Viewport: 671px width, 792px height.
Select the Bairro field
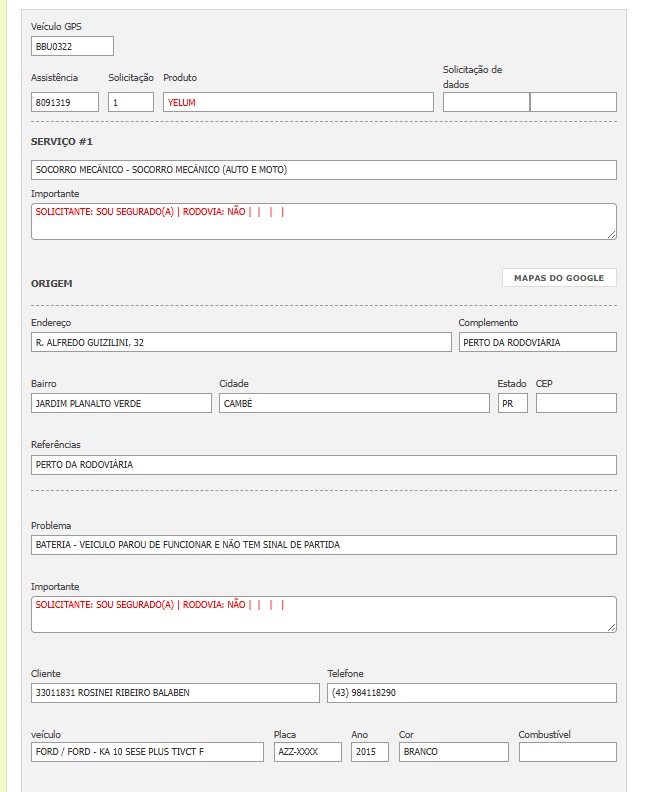point(121,403)
